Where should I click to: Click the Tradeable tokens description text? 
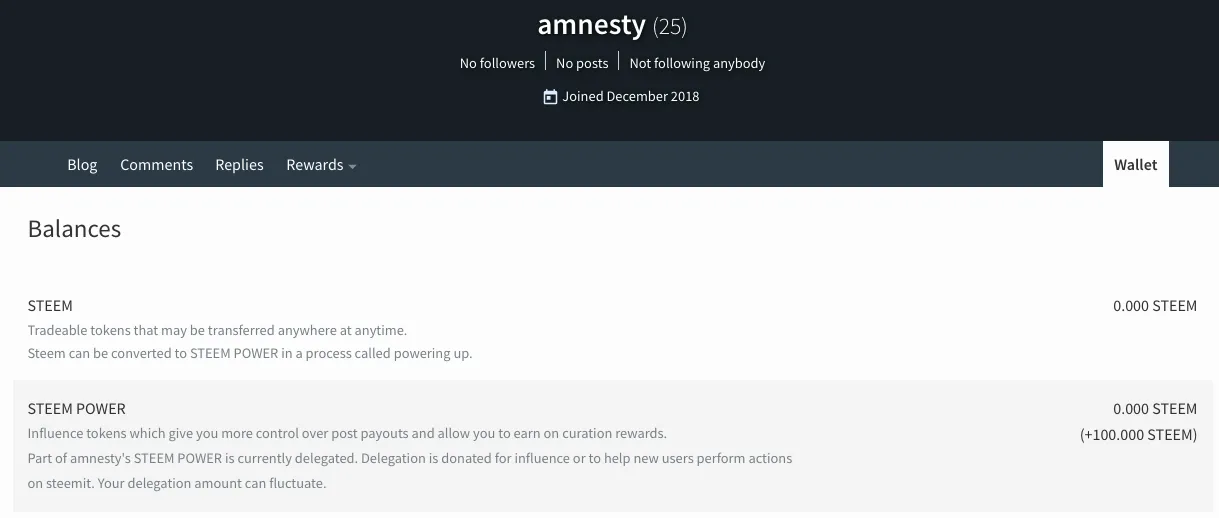pos(217,330)
